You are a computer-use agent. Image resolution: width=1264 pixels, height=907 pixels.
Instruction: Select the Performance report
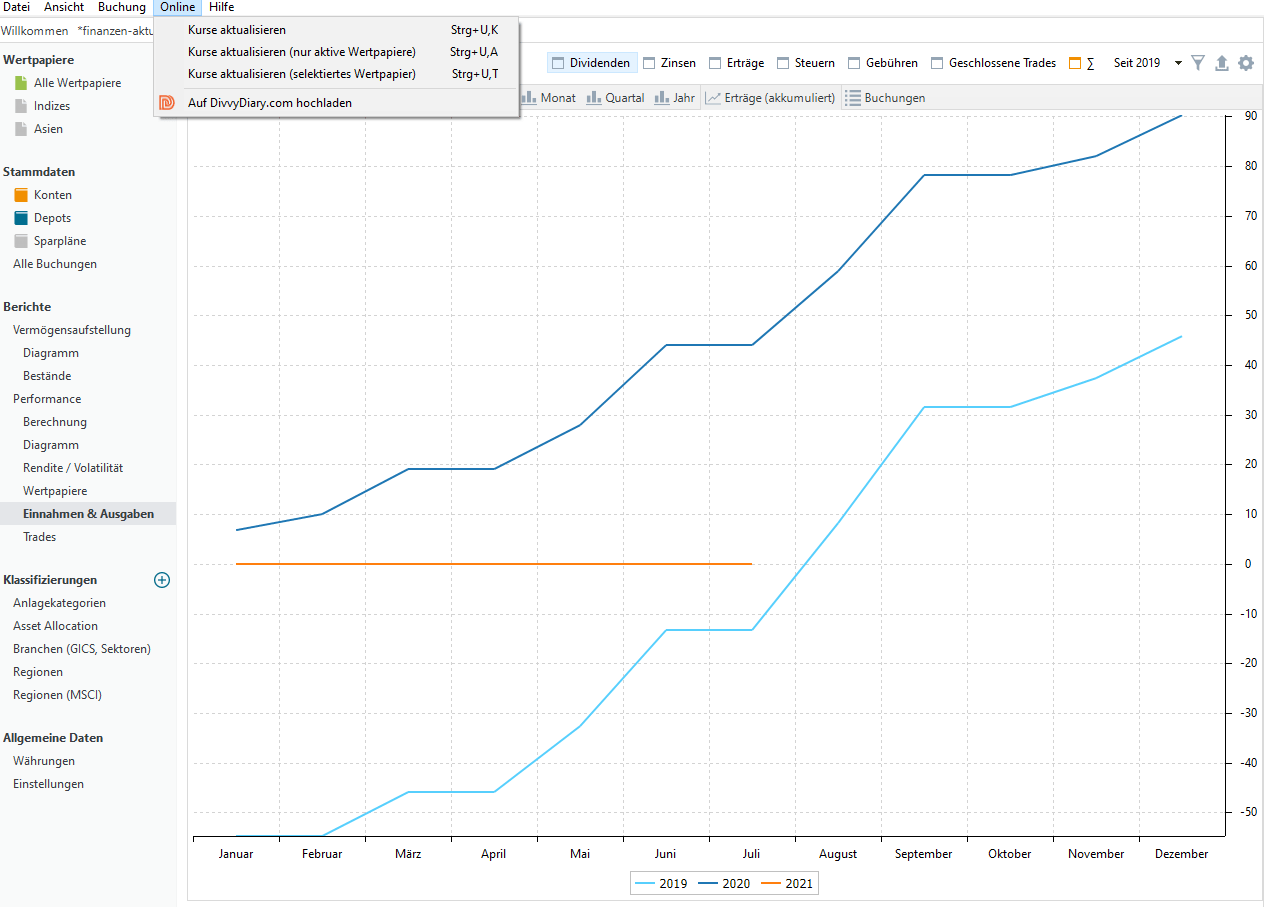(x=47, y=399)
